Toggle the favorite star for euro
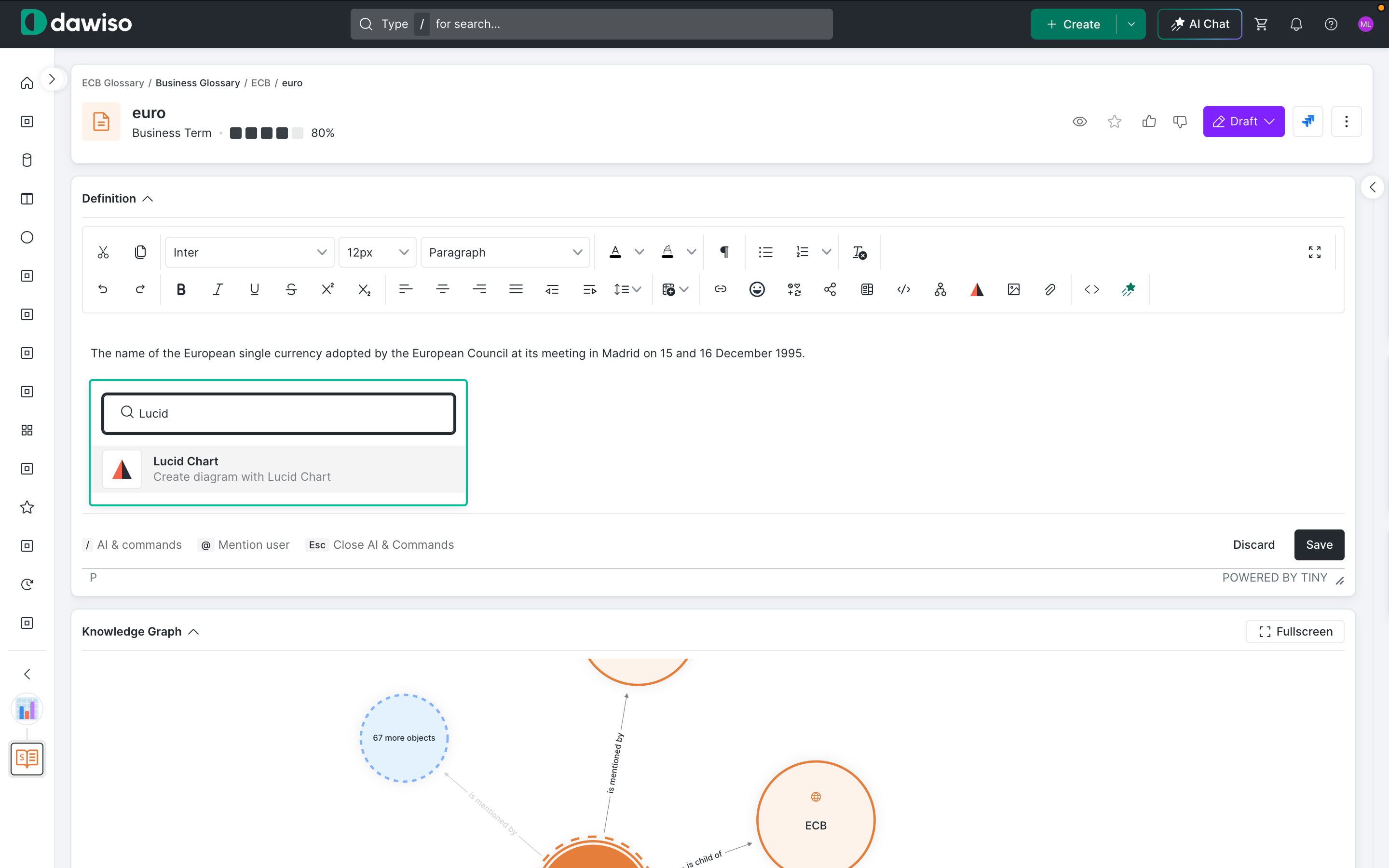The width and height of the screenshot is (1389, 868). coord(1115,121)
